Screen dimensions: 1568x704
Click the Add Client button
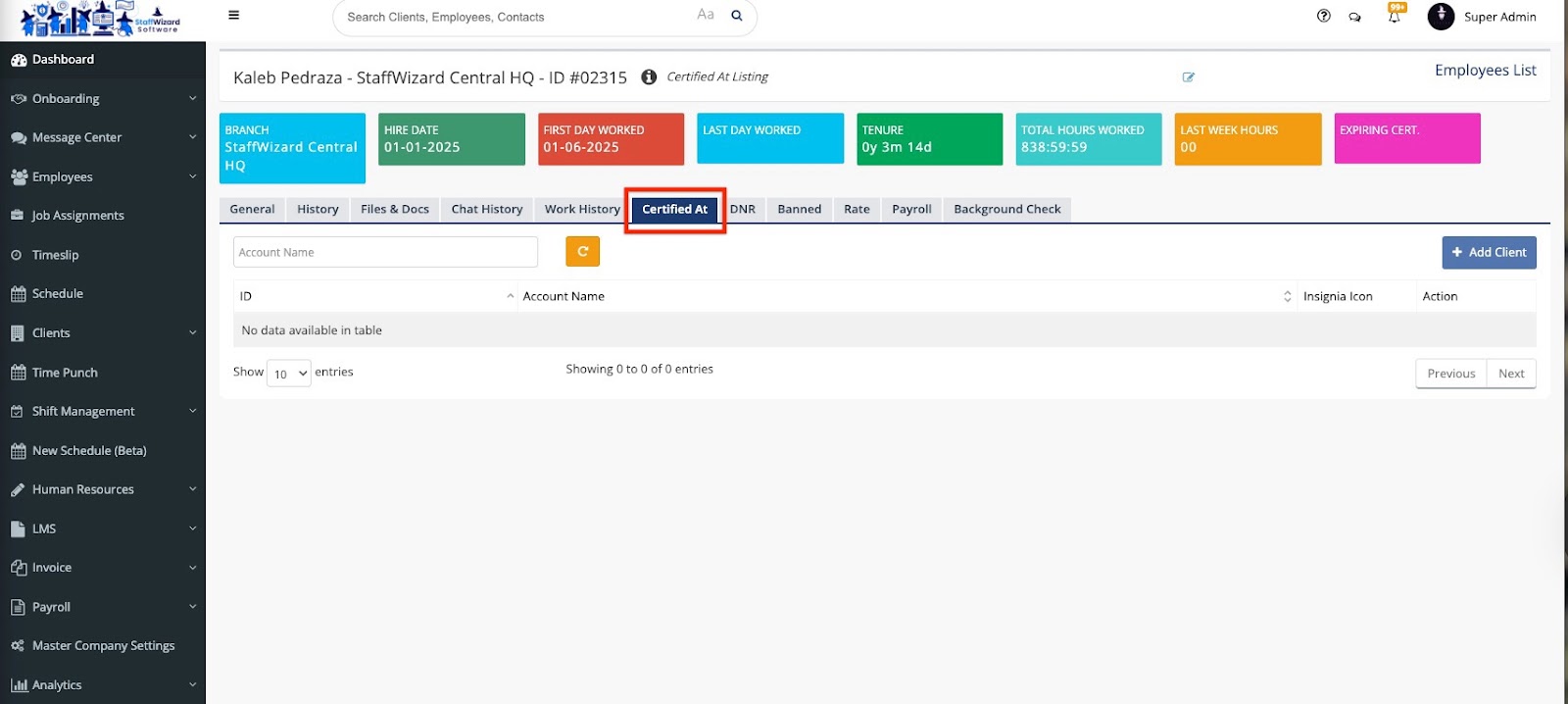pos(1489,252)
